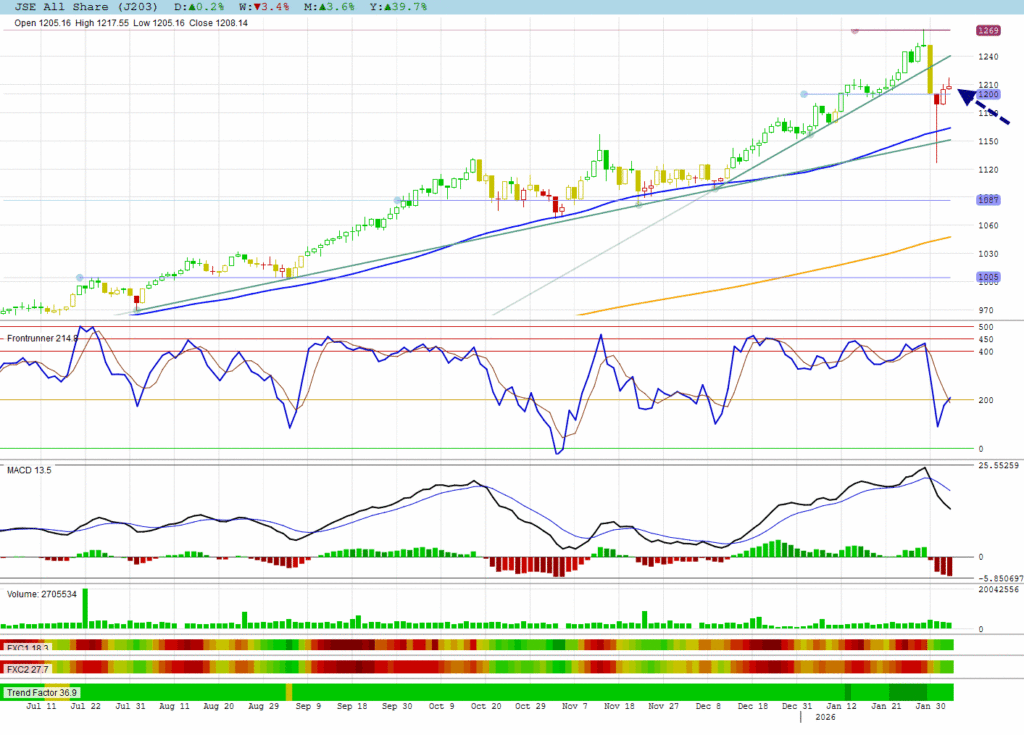Click the 2026 year marker on date axis
This screenshot has height=735, width=1024.
click(825, 717)
